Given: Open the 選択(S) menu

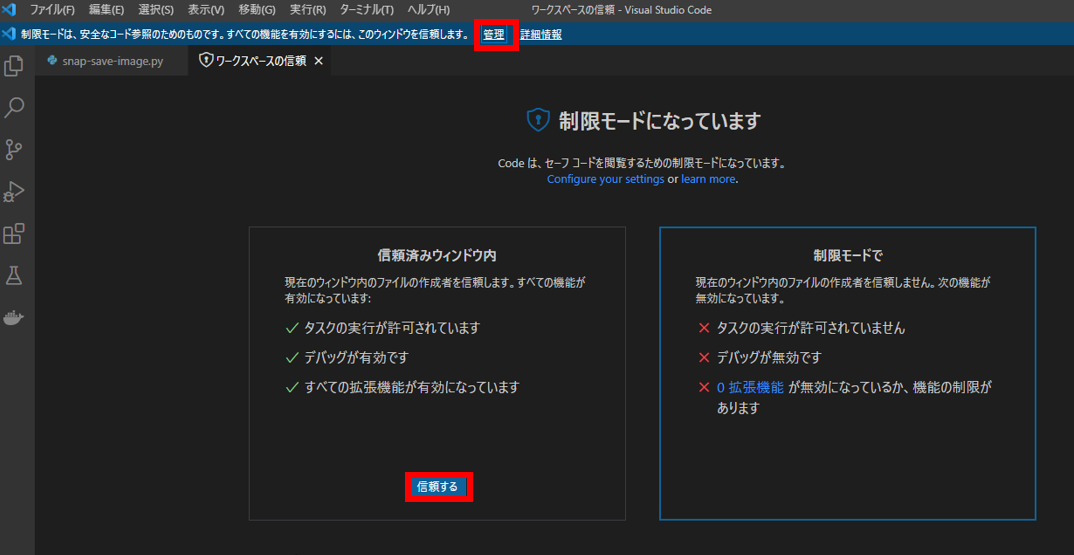Looking at the screenshot, I should [x=156, y=10].
